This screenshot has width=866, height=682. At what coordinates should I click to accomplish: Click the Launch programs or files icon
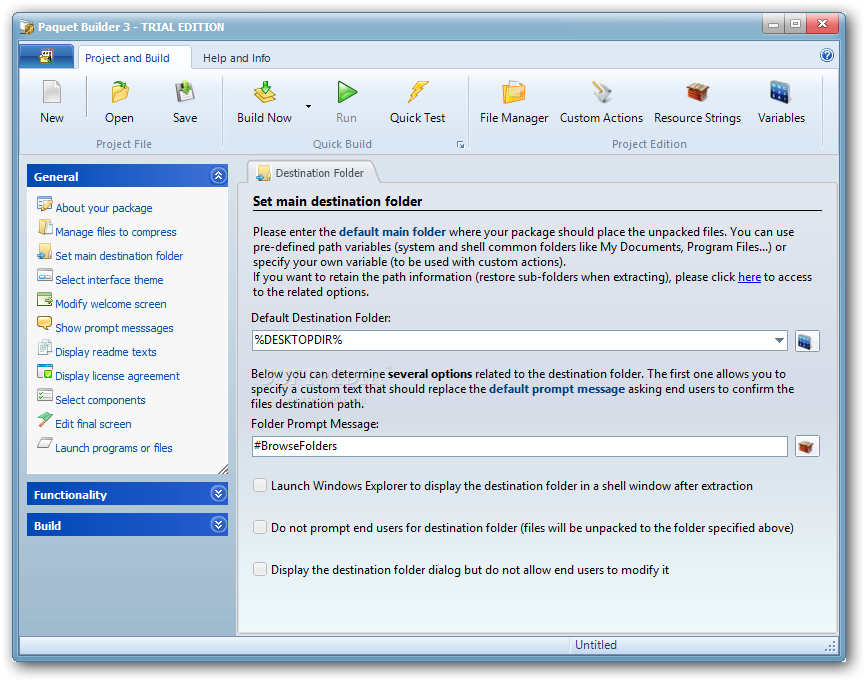coord(45,443)
